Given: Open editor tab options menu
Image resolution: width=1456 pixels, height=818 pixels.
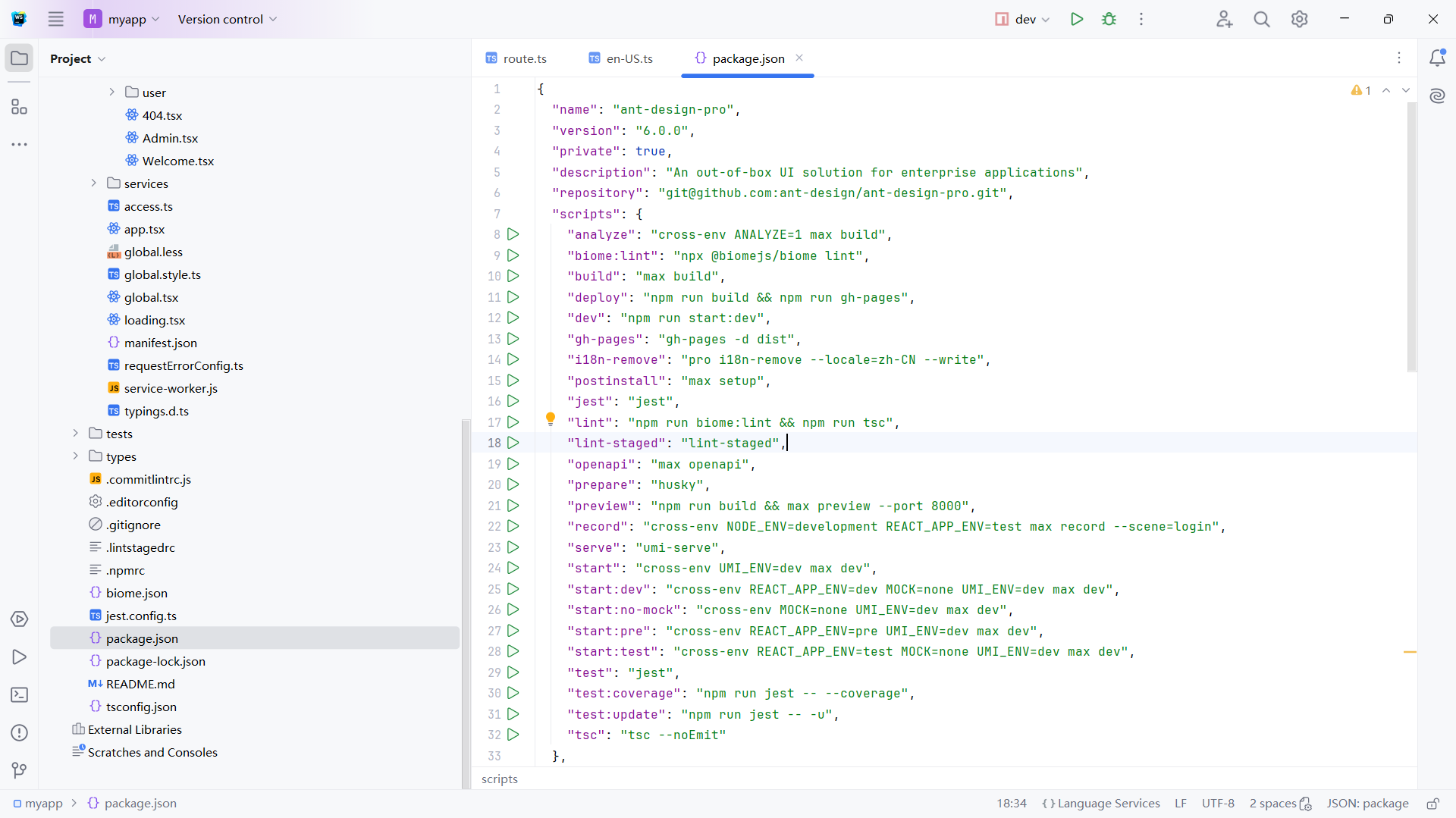Looking at the screenshot, I should 1399,58.
